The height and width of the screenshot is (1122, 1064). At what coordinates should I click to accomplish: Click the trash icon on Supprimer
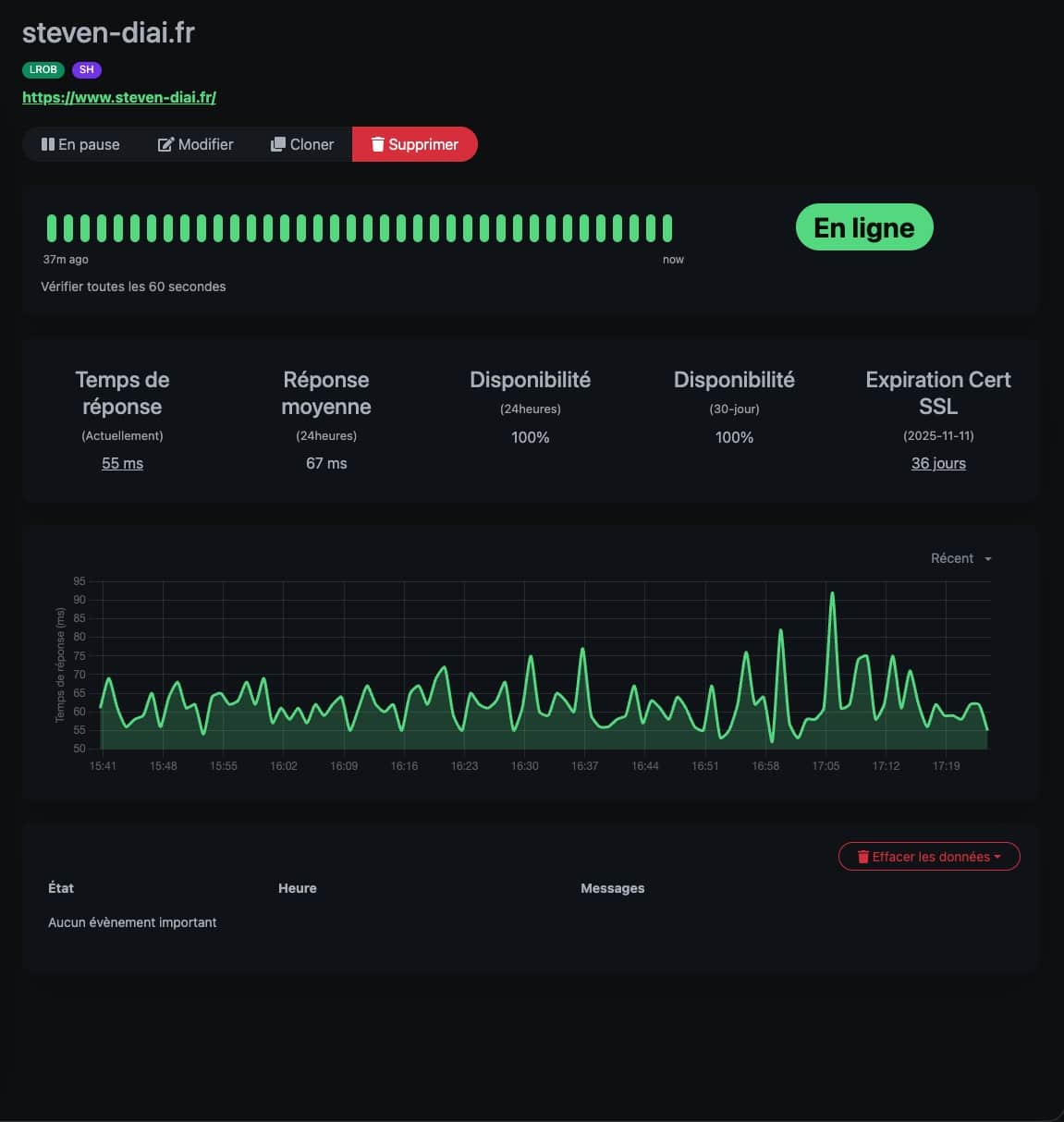pos(377,144)
